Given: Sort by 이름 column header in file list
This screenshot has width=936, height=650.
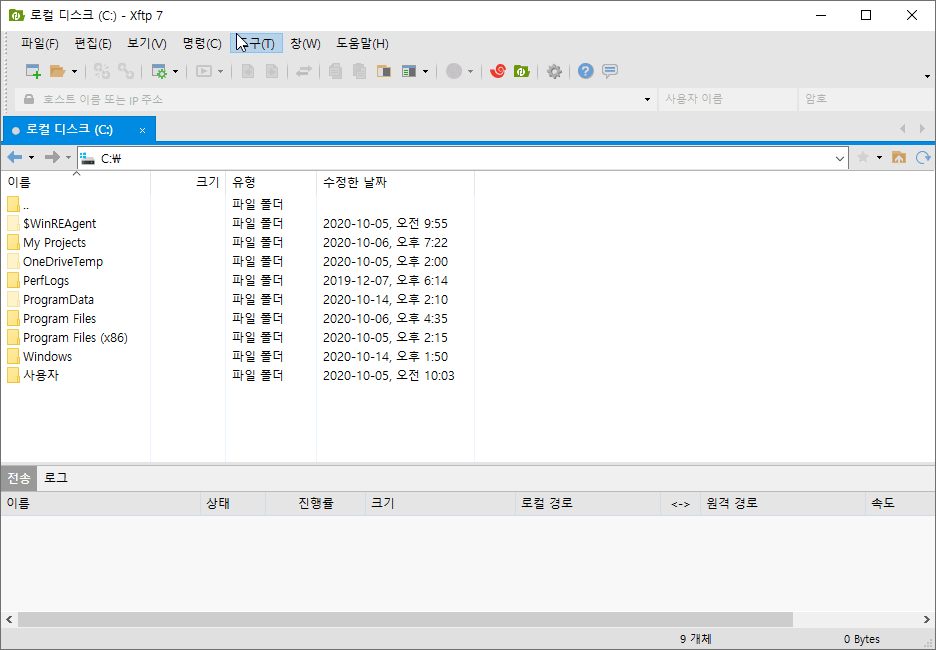Looking at the screenshot, I should 76,183.
